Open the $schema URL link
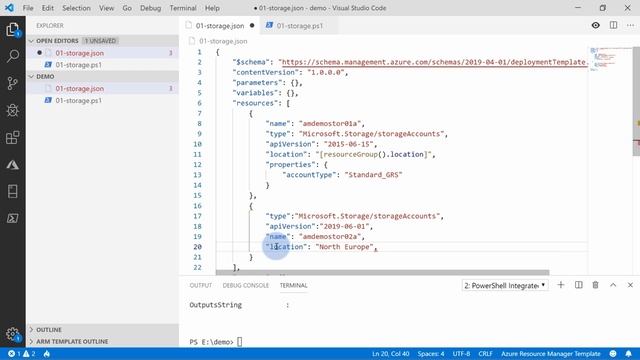The width and height of the screenshot is (640, 360). tap(435, 62)
